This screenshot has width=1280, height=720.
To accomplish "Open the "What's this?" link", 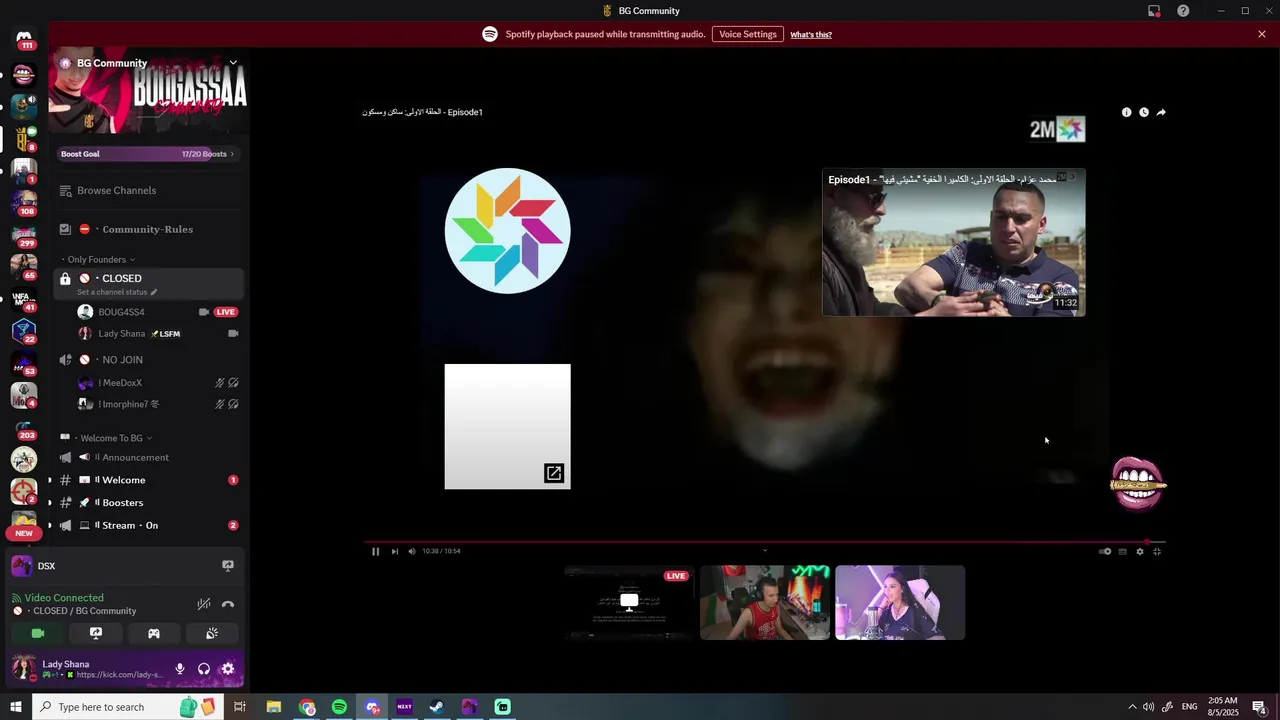I will tap(811, 34).
